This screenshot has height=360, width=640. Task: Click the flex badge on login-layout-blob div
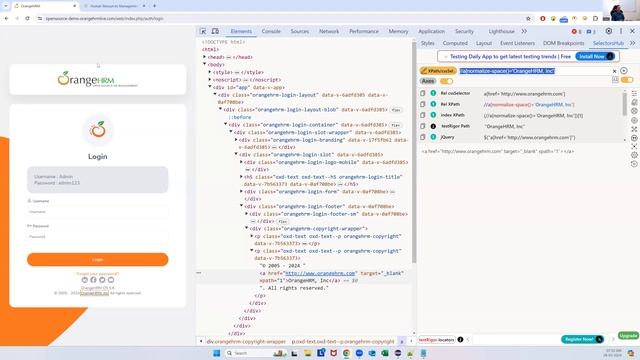tap(396, 110)
